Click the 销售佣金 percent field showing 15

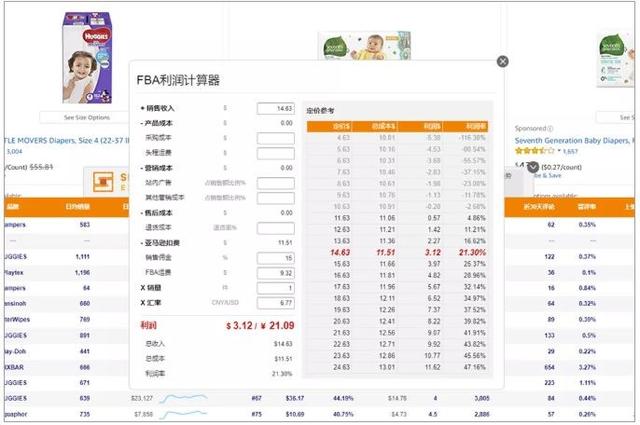(274, 258)
